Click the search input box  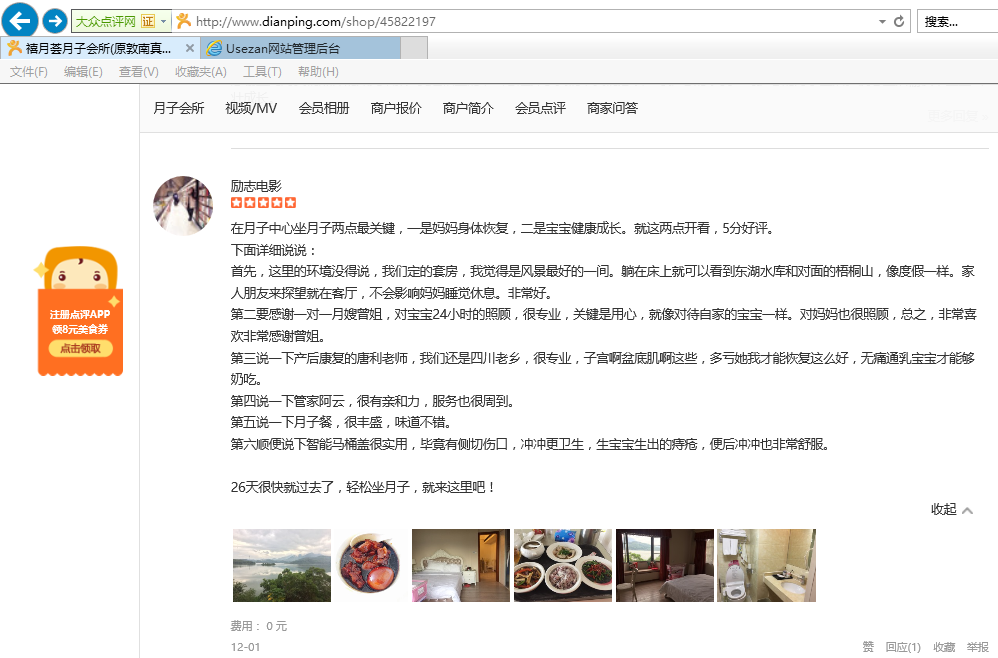[x=955, y=21]
